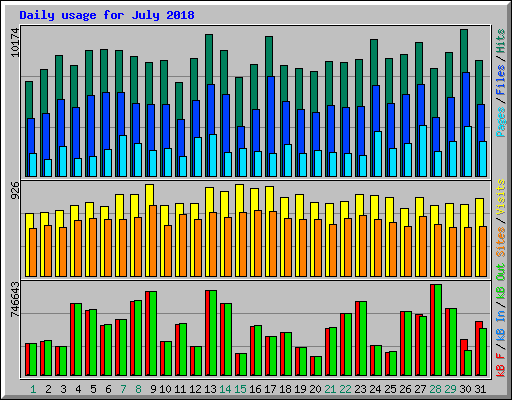Screen dimensions: 512x400
Task: Click the "Sites" legend label
Action: coord(501,242)
